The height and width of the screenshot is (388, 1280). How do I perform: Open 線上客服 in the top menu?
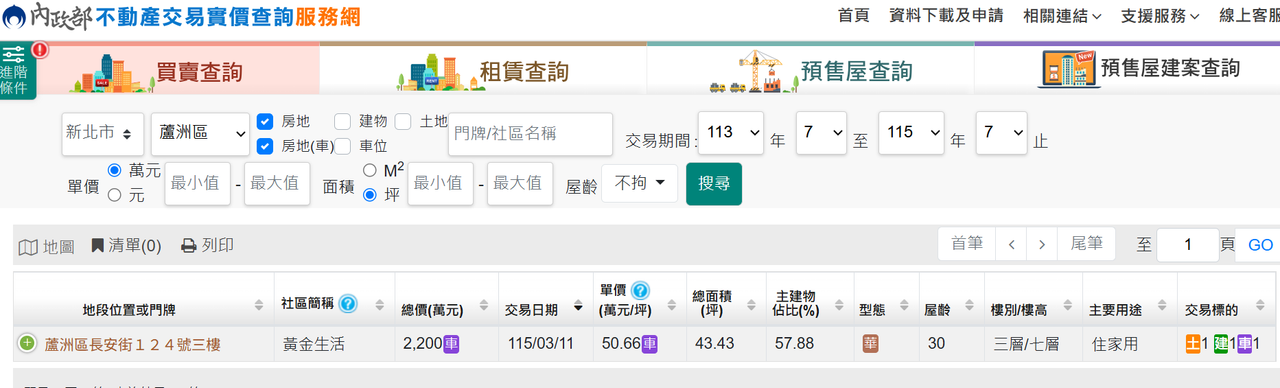coord(1249,16)
